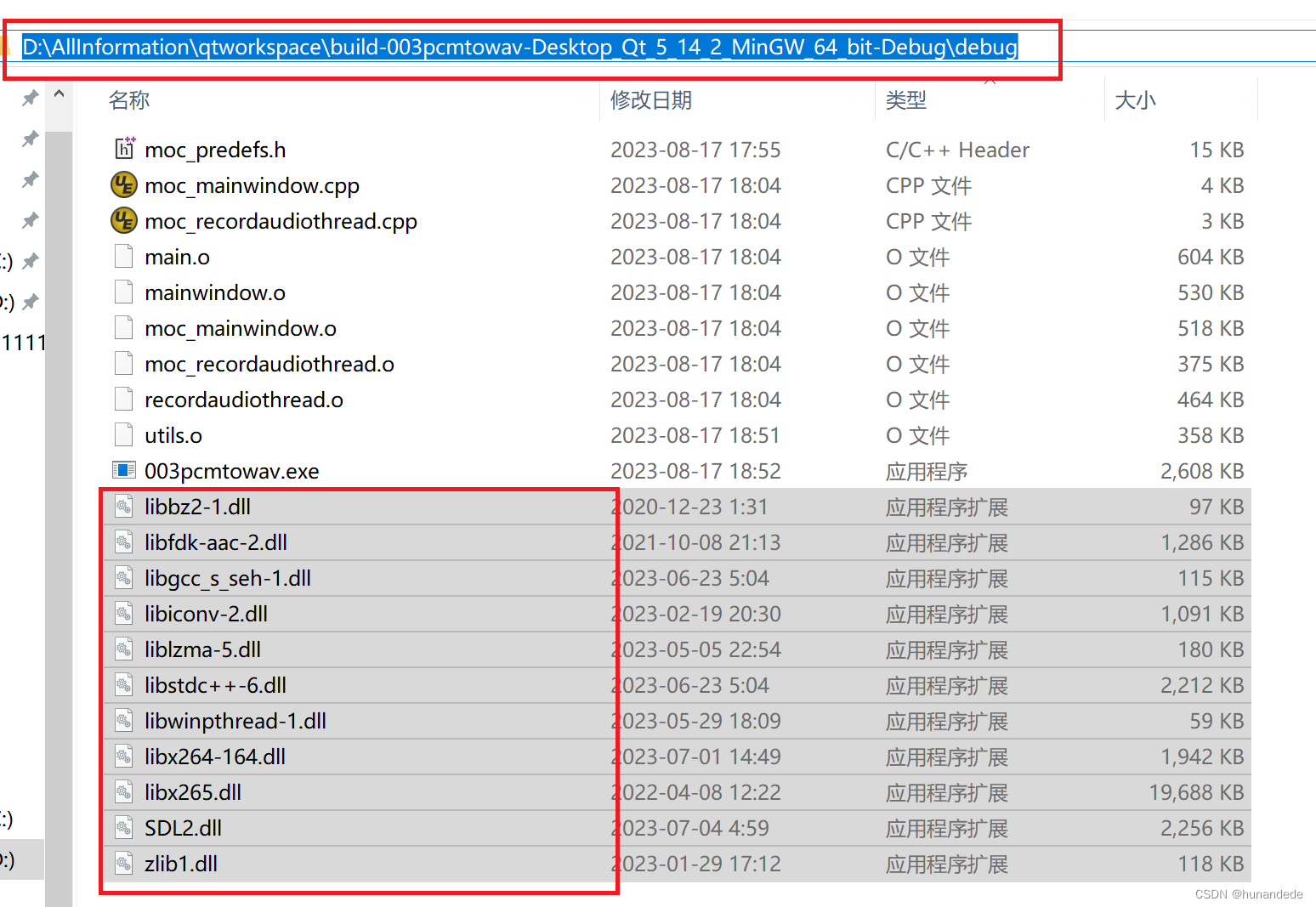Select the file name 003pcmtowav.exe

coord(232,471)
